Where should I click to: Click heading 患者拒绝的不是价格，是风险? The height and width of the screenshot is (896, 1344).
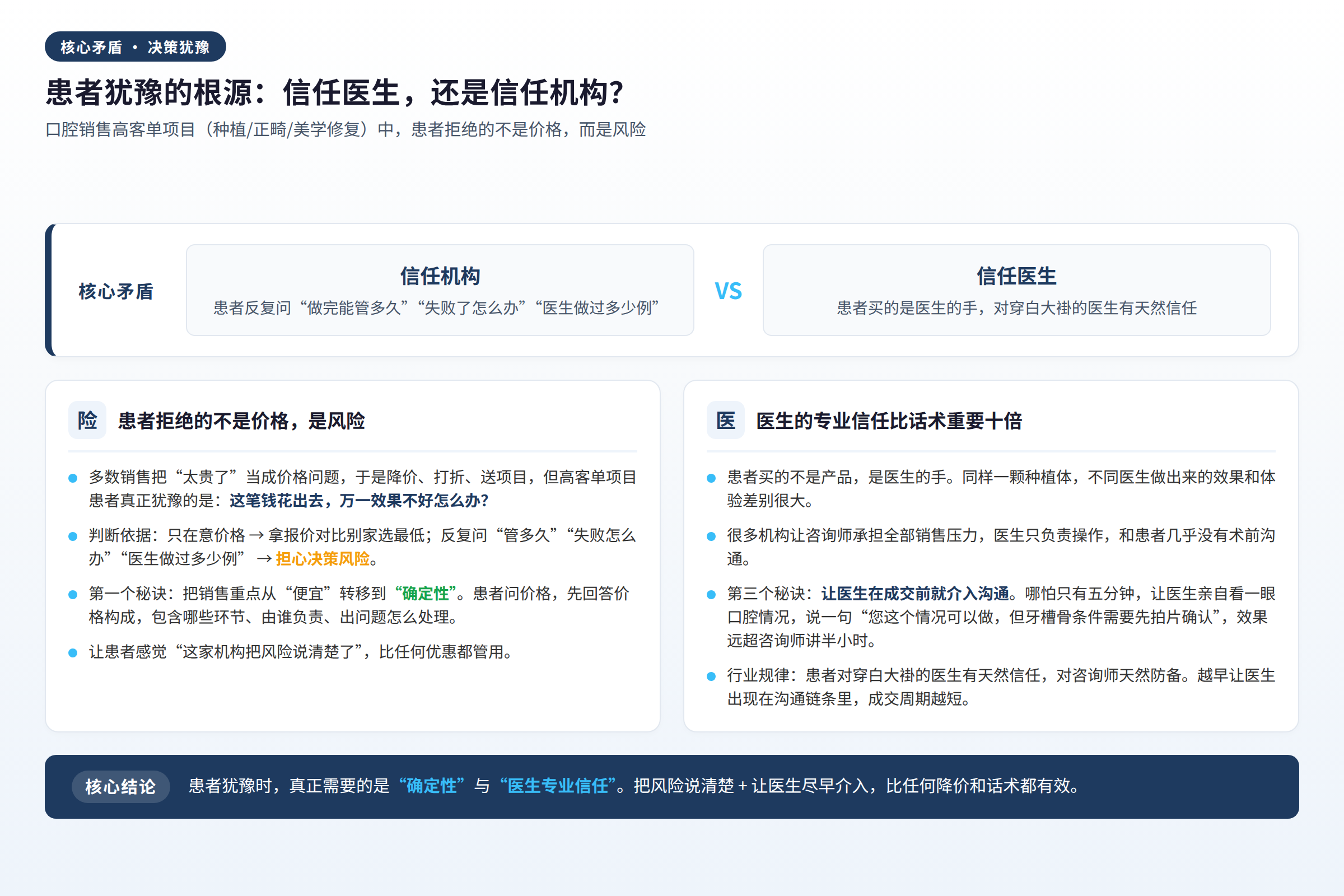click(x=241, y=421)
